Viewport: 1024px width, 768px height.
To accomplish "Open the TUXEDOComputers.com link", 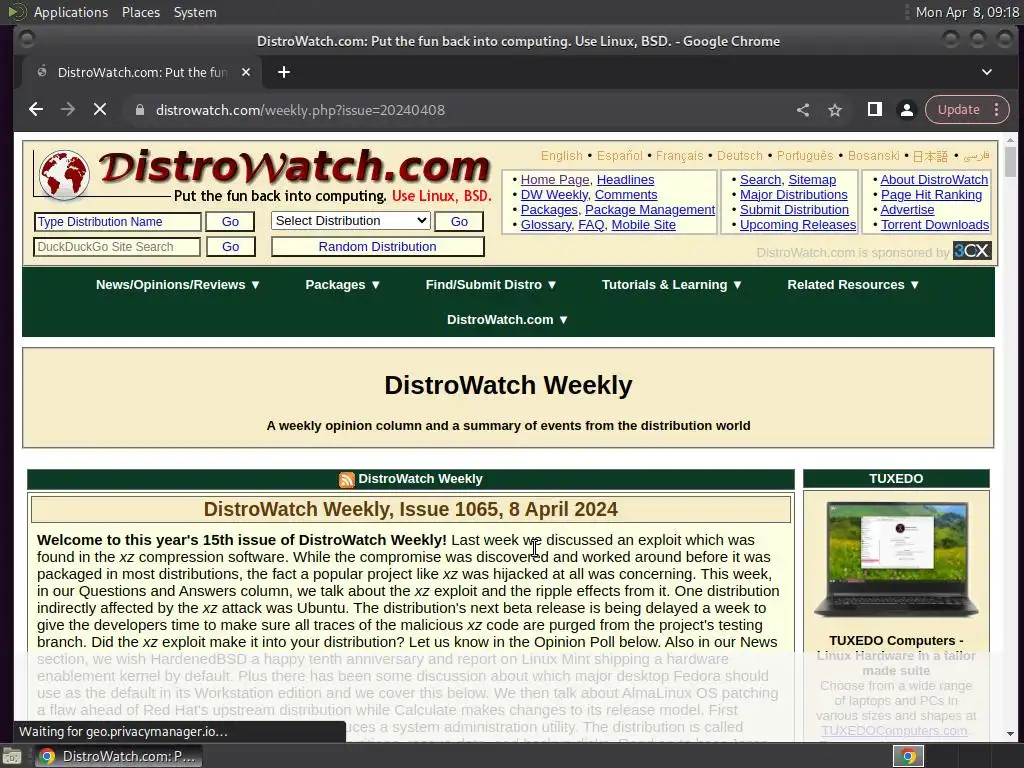I will (894, 731).
